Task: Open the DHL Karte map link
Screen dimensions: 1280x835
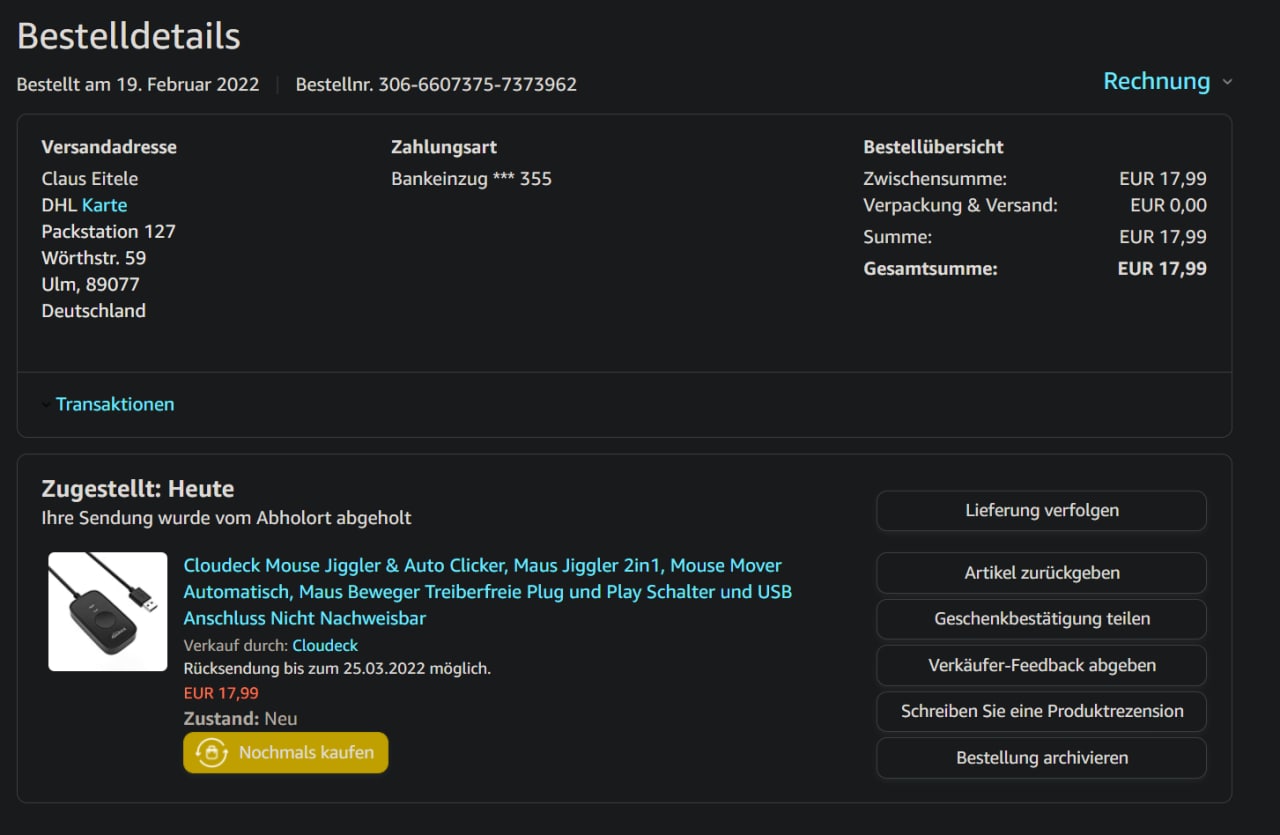Action: click(104, 205)
